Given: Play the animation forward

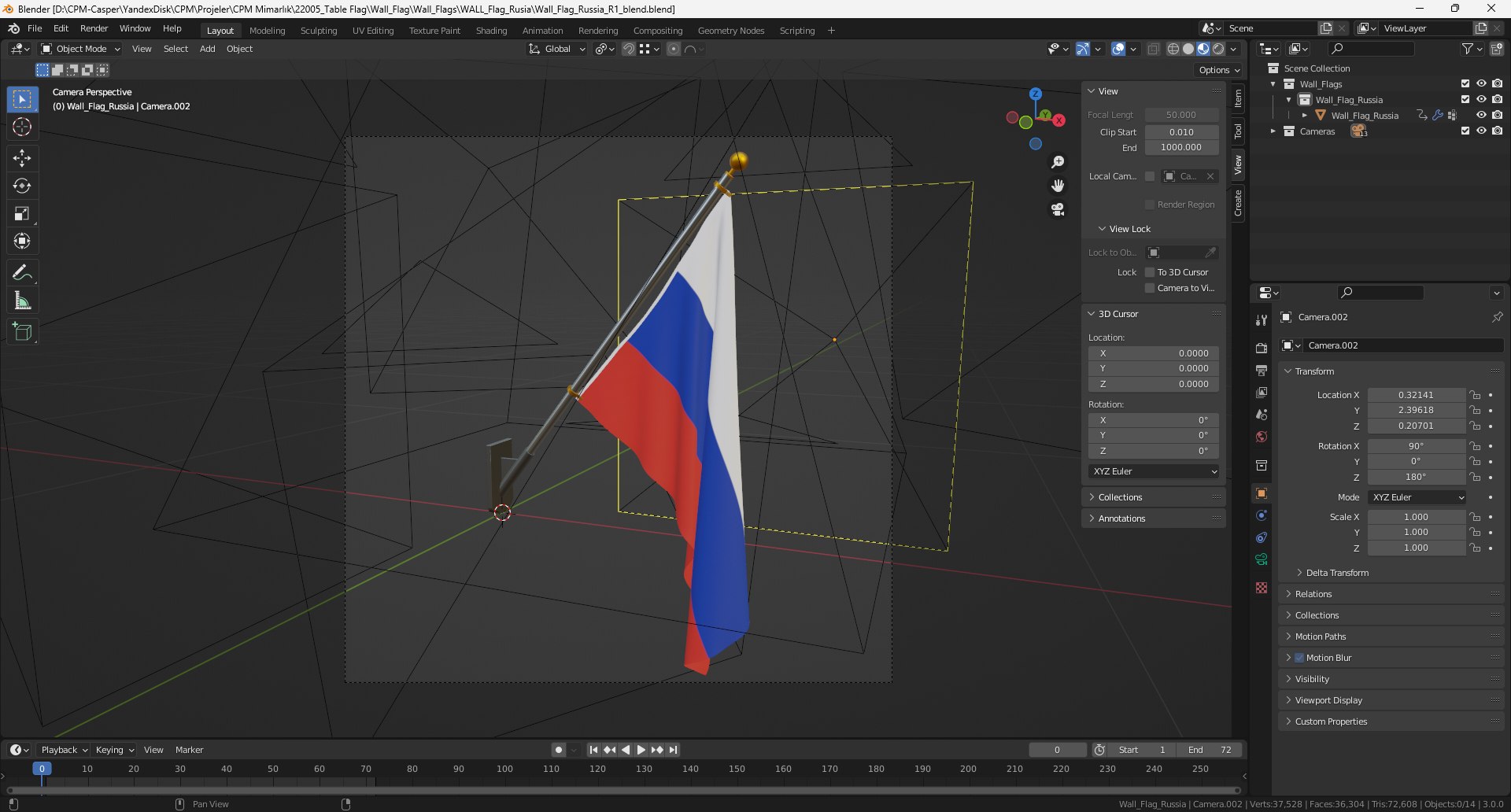Looking at the screenshot, I should [641, 750].
